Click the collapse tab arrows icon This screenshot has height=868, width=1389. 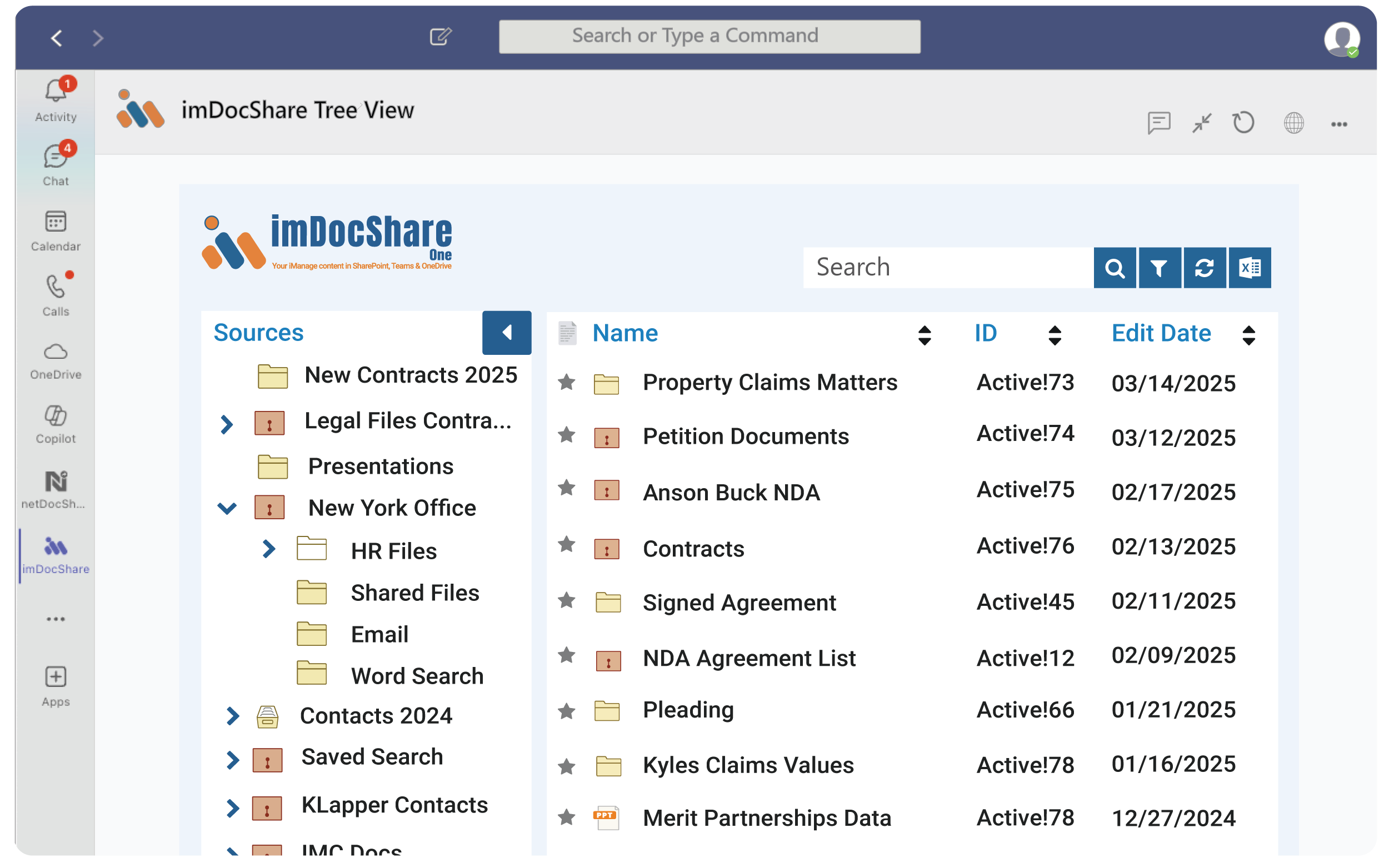pos(1201,123)
